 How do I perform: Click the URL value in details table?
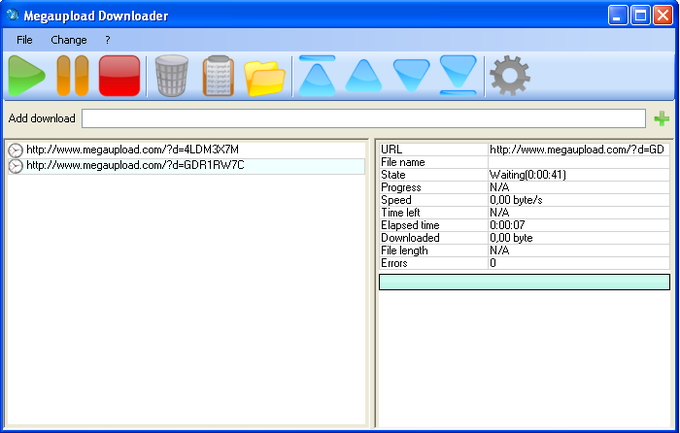[577, 150]
